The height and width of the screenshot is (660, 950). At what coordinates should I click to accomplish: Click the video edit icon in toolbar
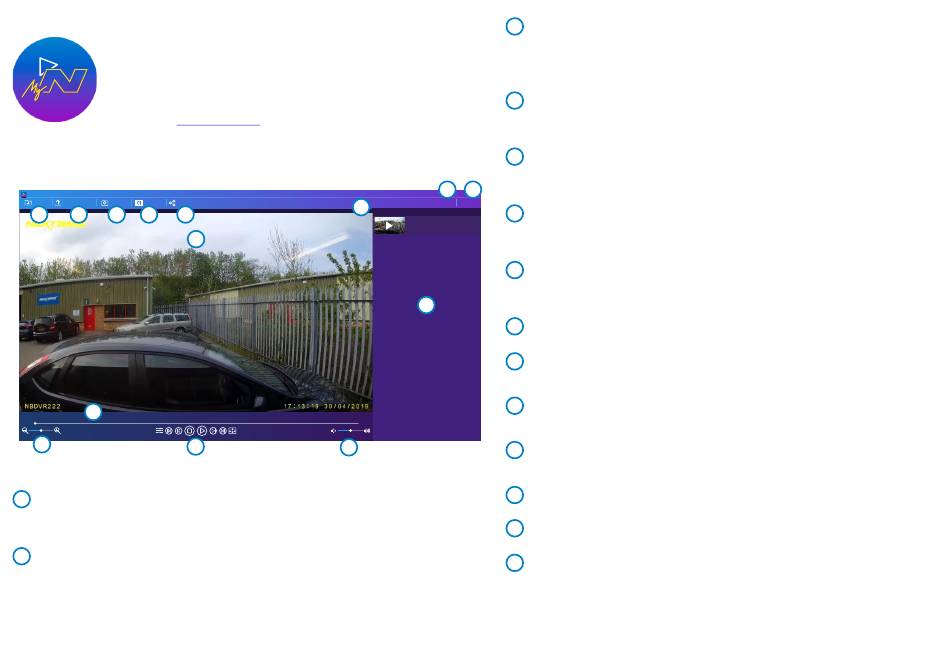pos(138,203)
